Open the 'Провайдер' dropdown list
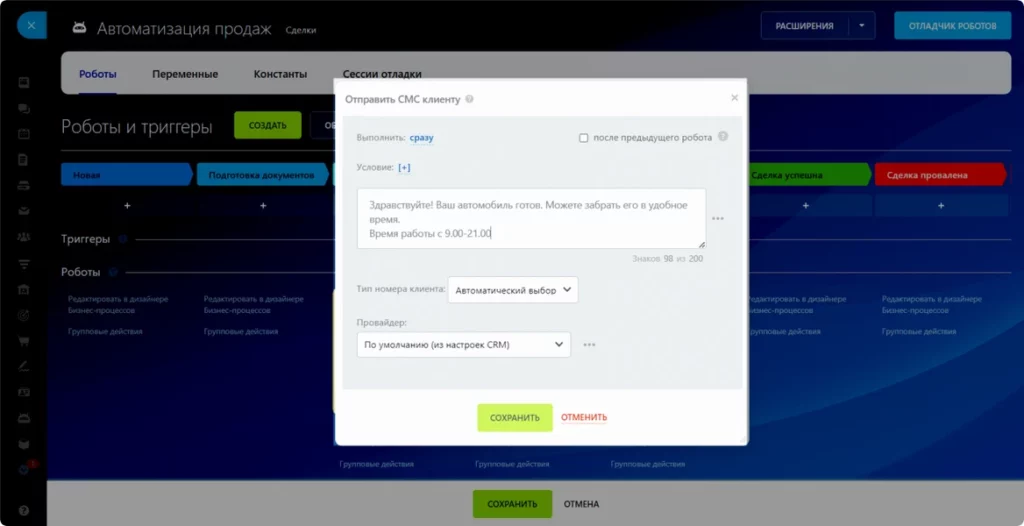 (x=463, y=345)
